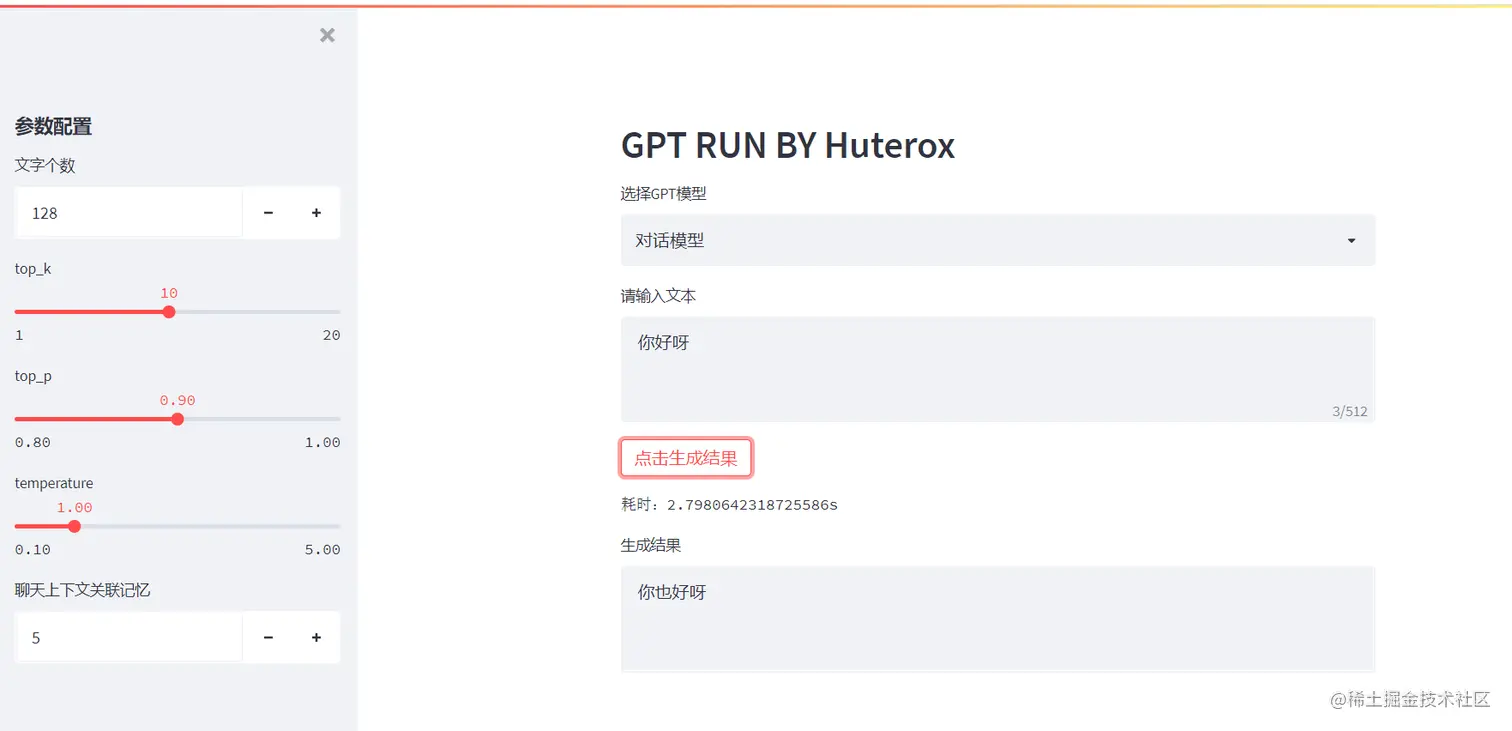Decrease 聊天上下文关联记忆 with minus button
The height and width of the screenshot is (731, 1512).
pyautogui.click(x=268, y=637)
